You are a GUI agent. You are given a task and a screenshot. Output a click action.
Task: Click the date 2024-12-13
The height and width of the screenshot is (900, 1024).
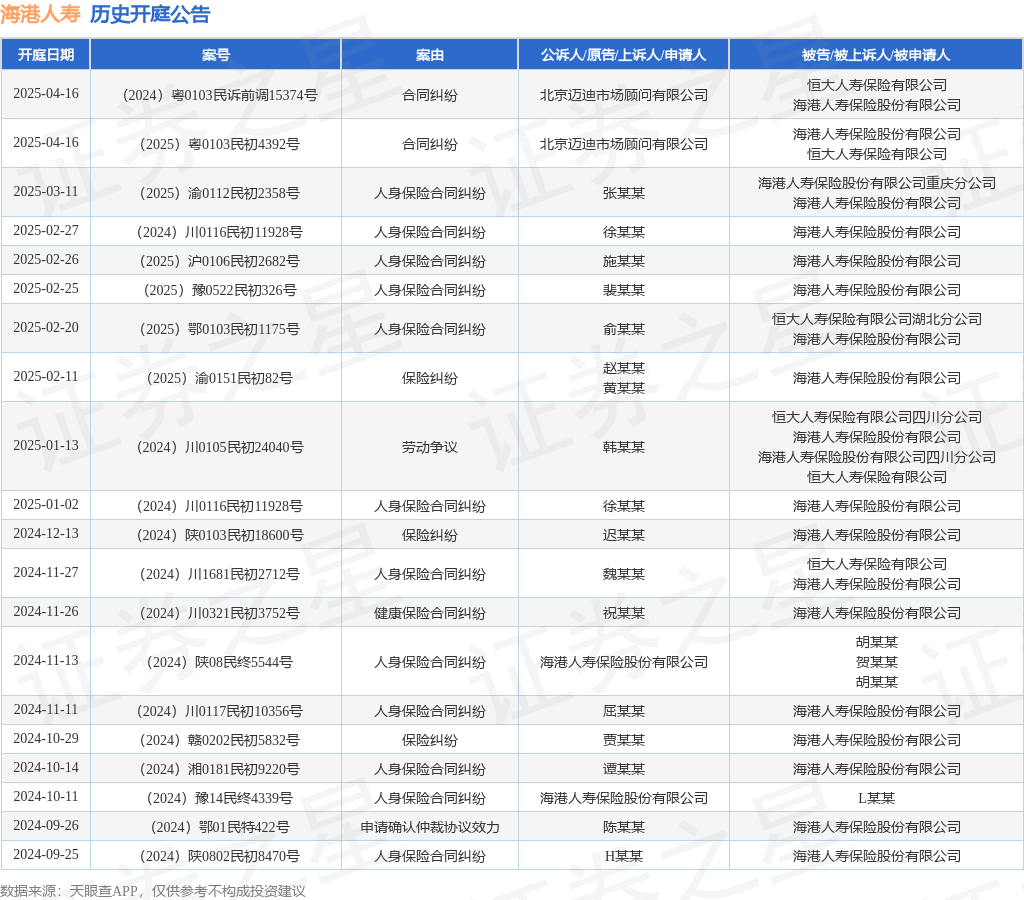tap(46, 534)
